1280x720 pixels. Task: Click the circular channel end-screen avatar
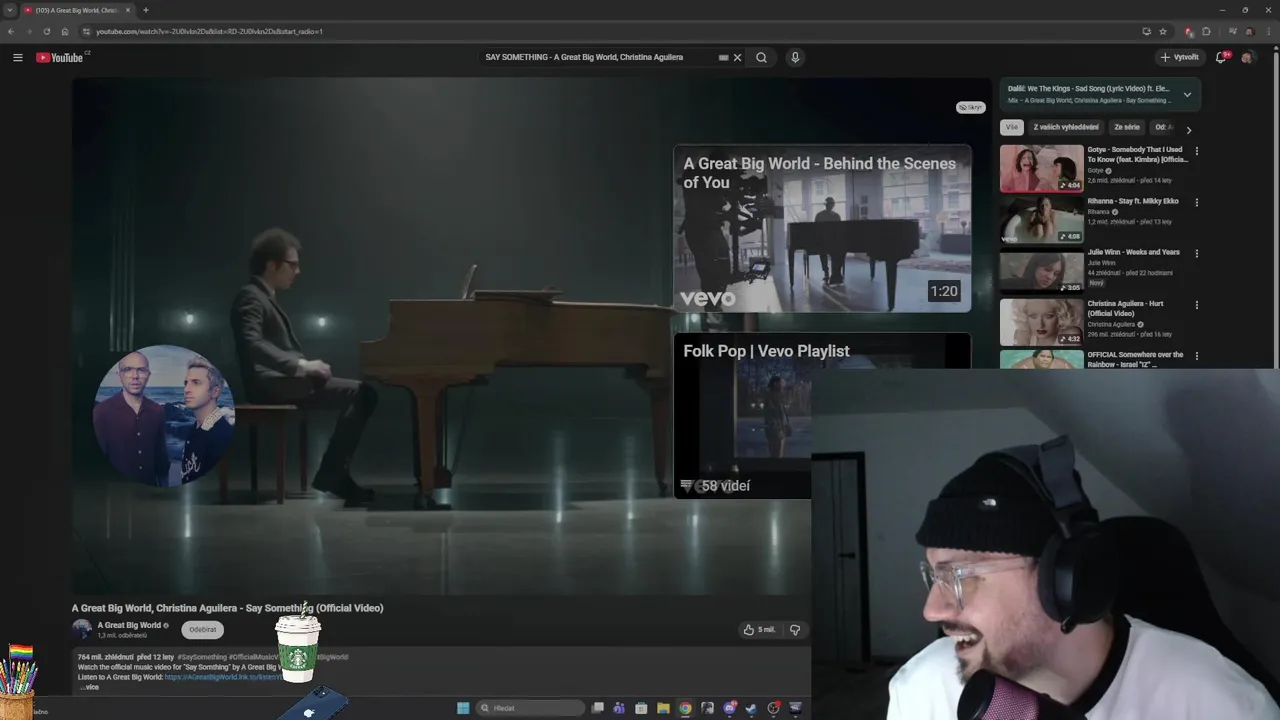pos(163,416)
